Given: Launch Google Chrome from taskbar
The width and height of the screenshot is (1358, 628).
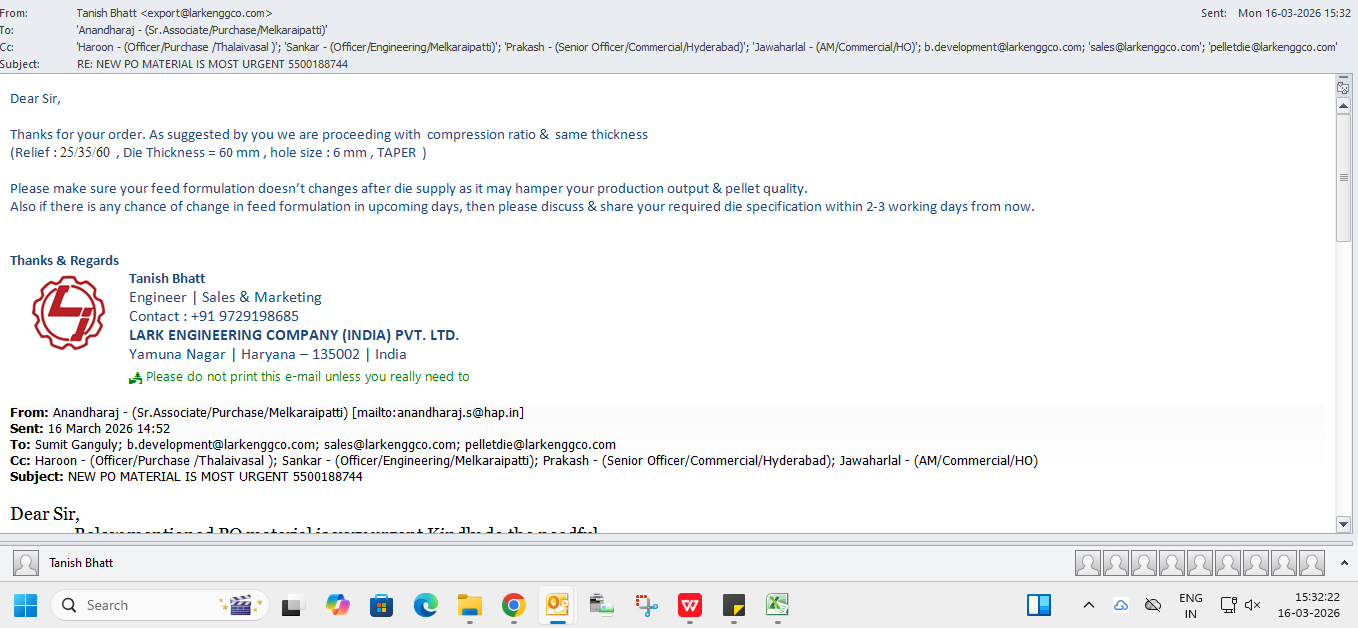Looking at the screenshot, I should (x=513, y=605).
